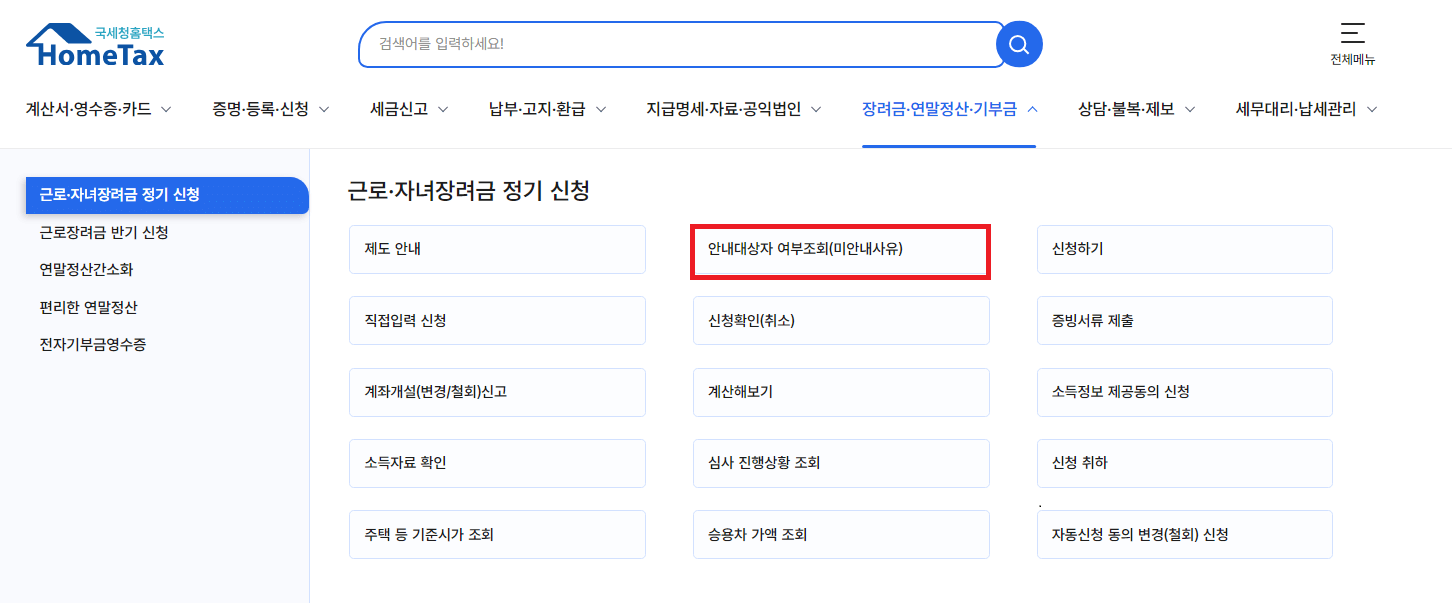Click the 소득자료 확인 button
This screenshot has width=1452, height=603.
point(497,463)
